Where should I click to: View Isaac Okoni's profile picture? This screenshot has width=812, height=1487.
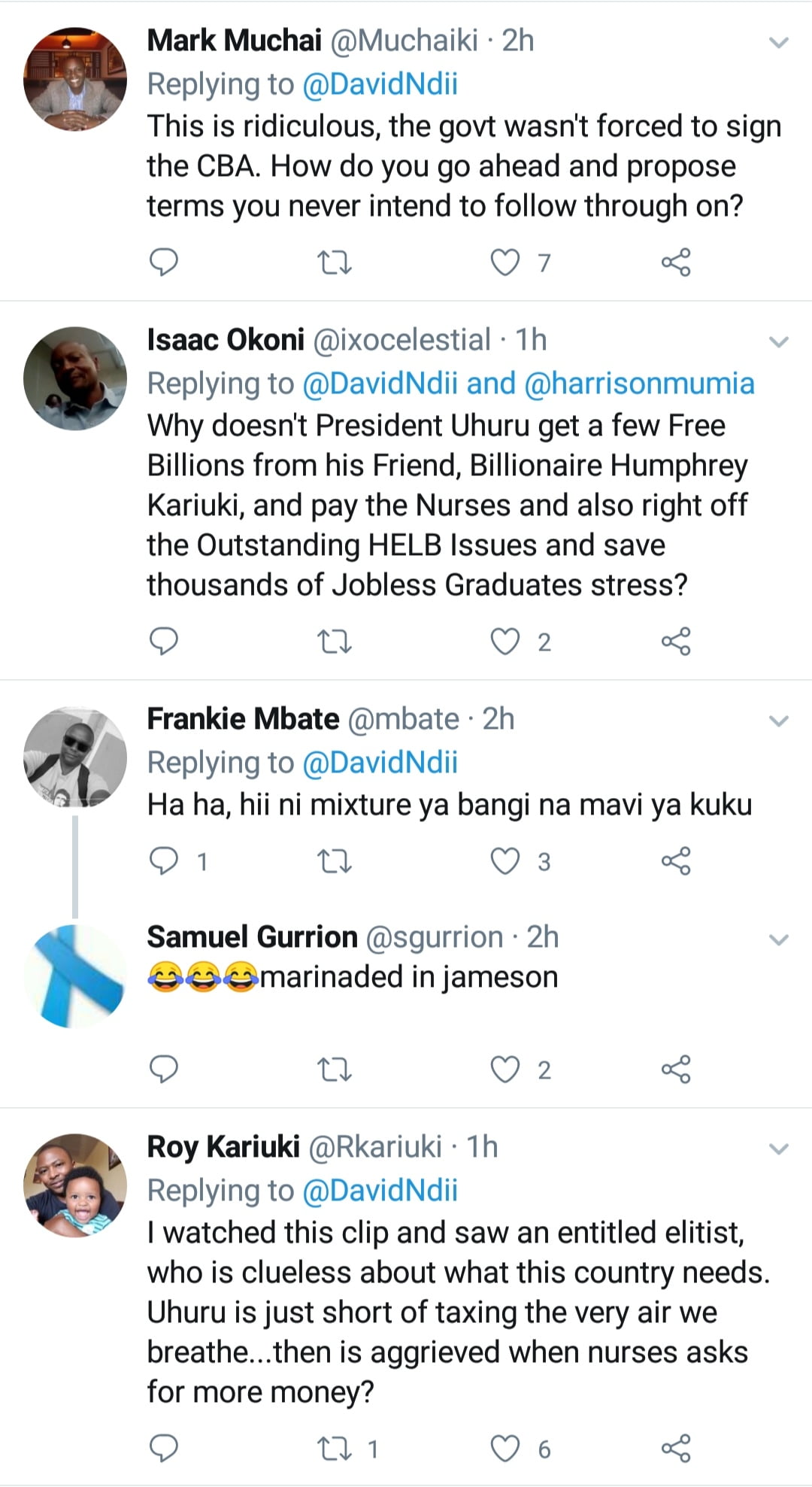pos(75,378)
